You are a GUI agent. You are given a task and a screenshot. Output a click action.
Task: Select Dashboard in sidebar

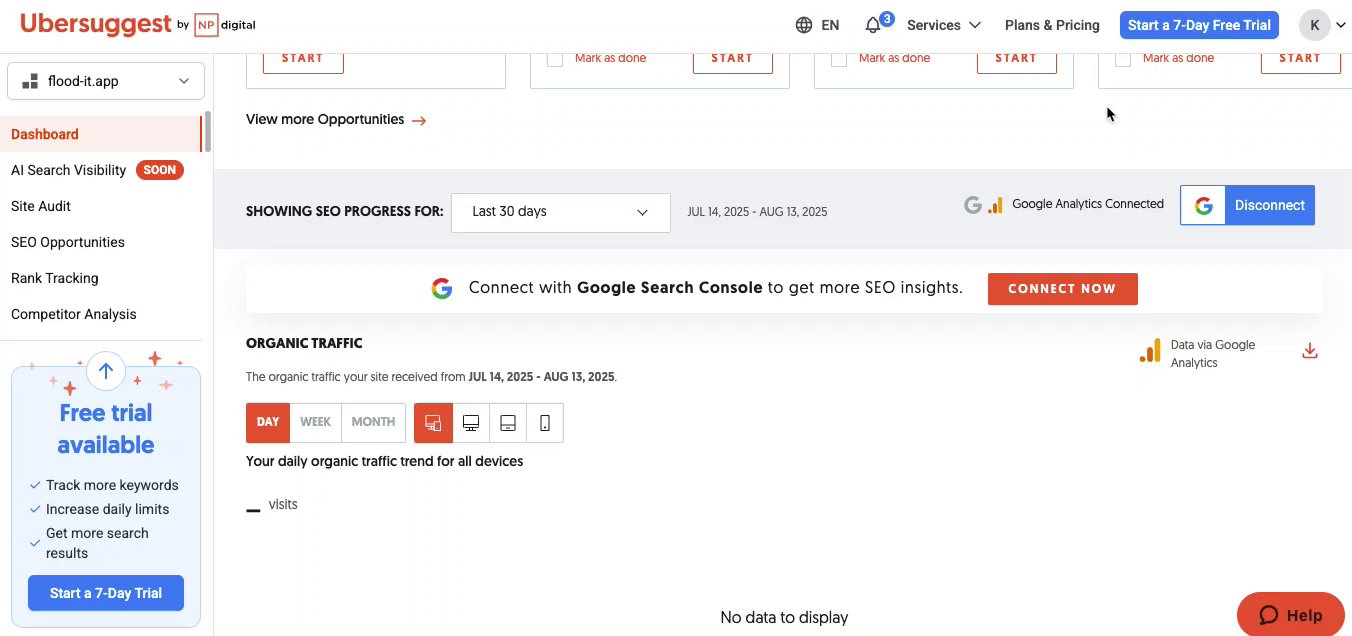(x=101, y=134)
